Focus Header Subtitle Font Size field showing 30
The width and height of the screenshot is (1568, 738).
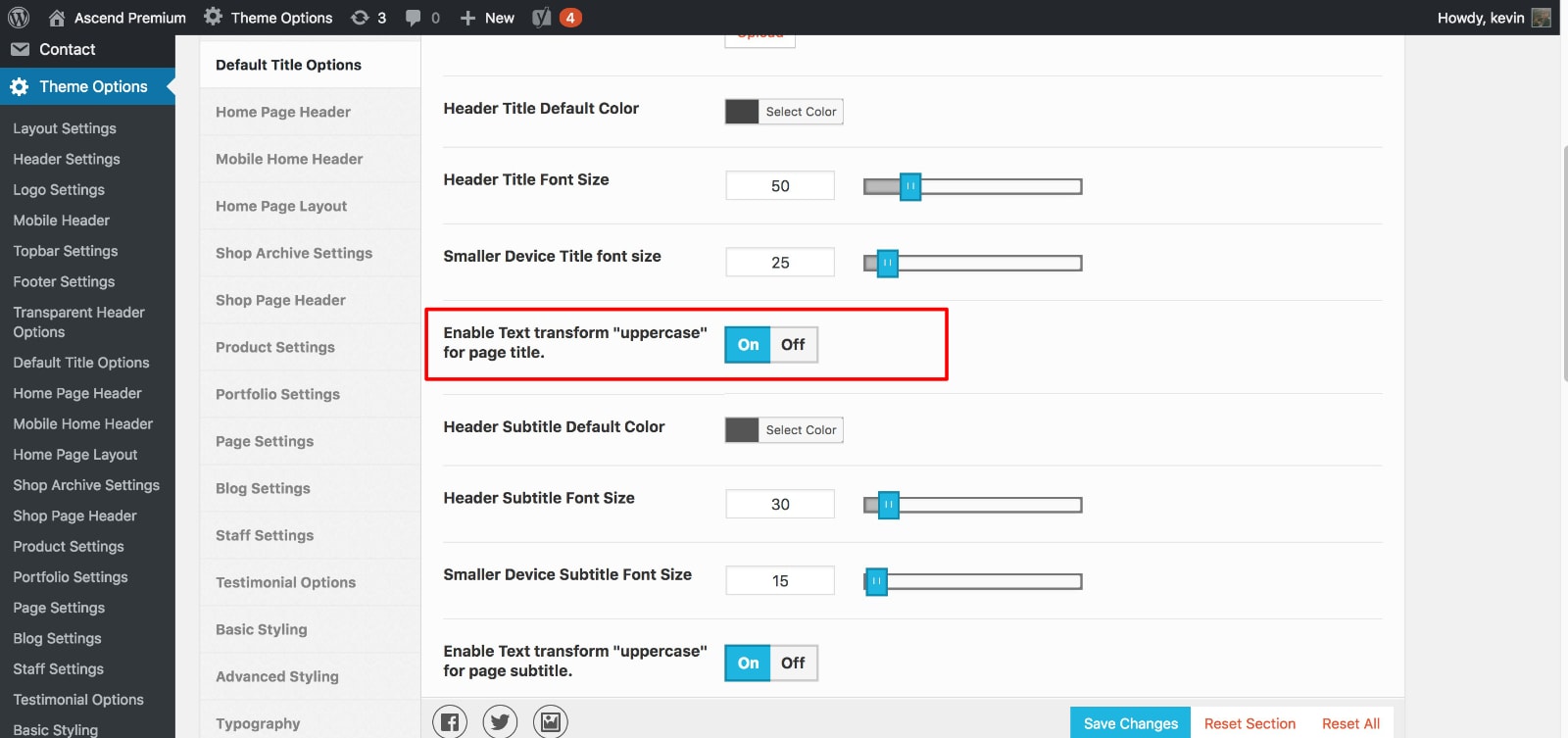[x=780, y=504]
